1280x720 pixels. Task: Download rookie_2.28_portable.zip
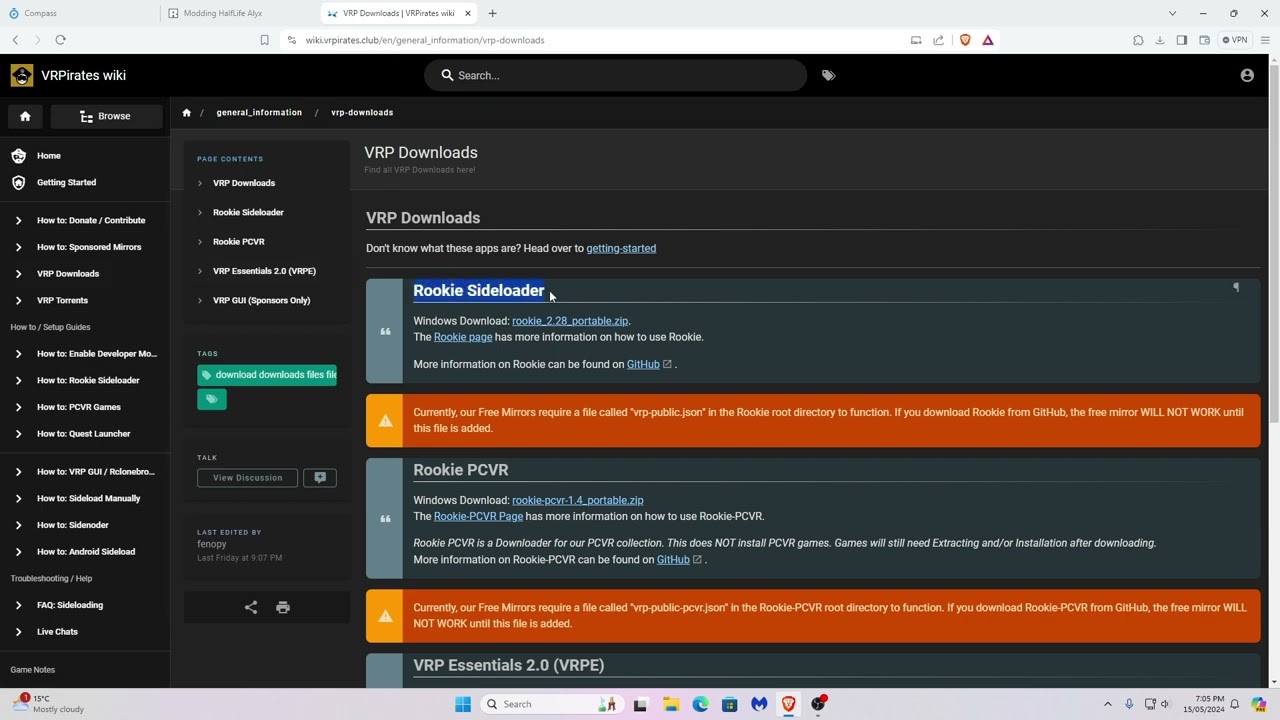[570, 321]
